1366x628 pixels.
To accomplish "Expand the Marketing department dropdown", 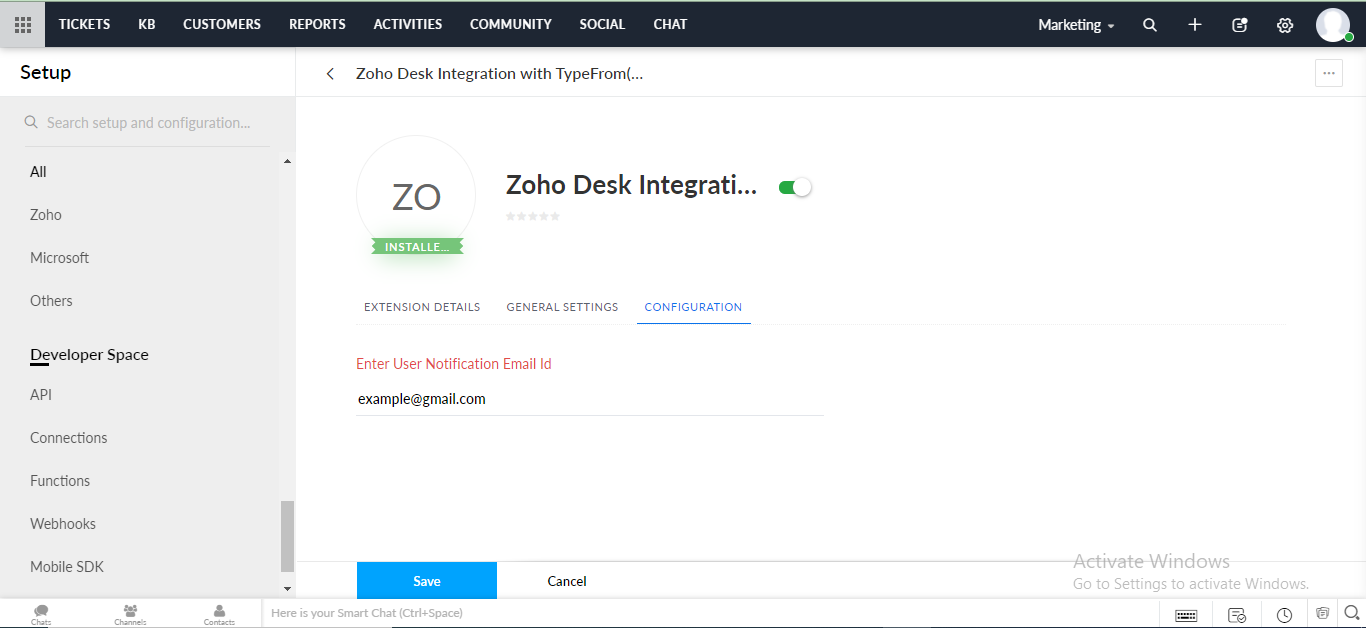I will tap(1076, 25).
